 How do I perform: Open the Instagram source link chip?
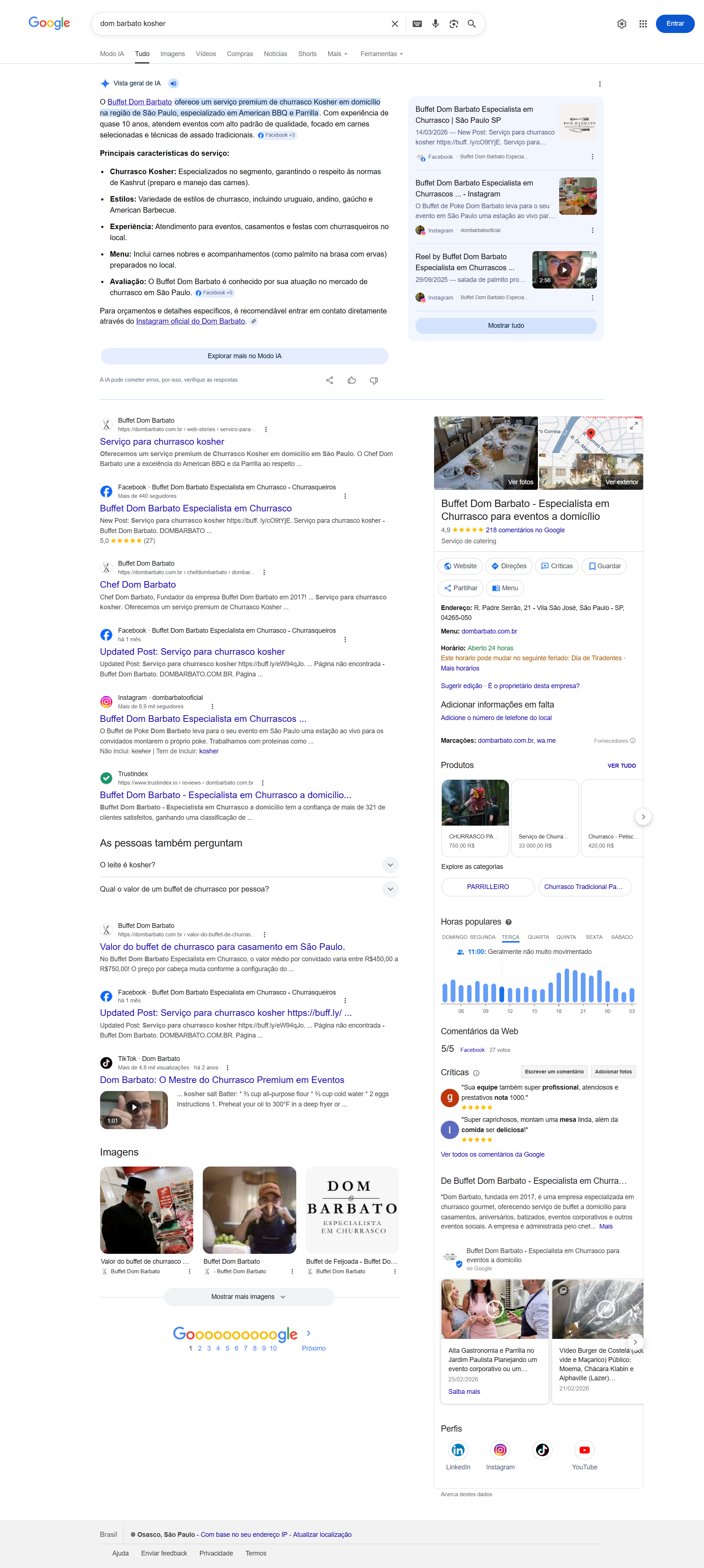[x=253, y=322]
